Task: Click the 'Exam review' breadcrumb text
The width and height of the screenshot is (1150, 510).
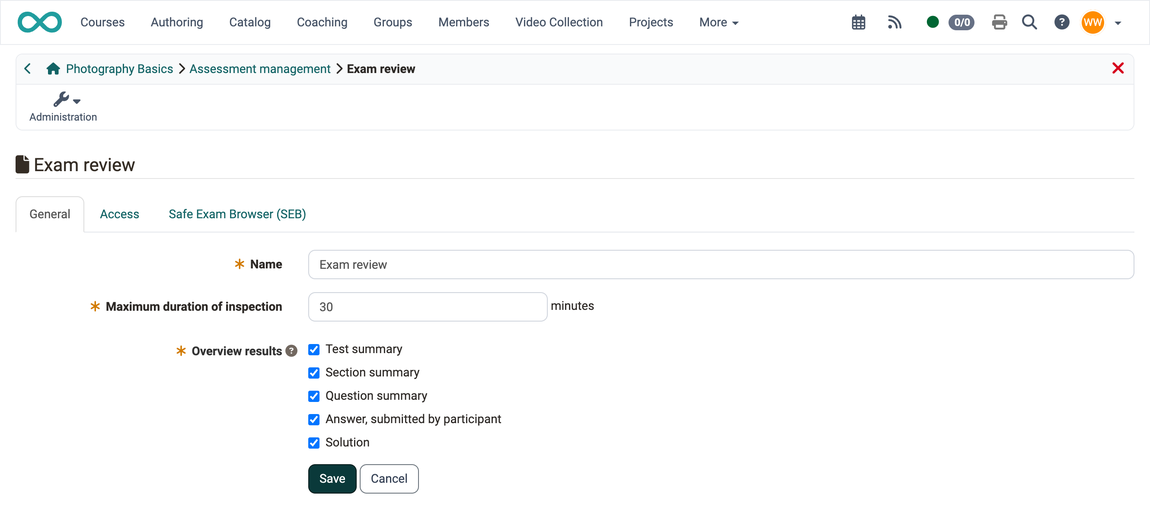Action: (x=381, y=69)
